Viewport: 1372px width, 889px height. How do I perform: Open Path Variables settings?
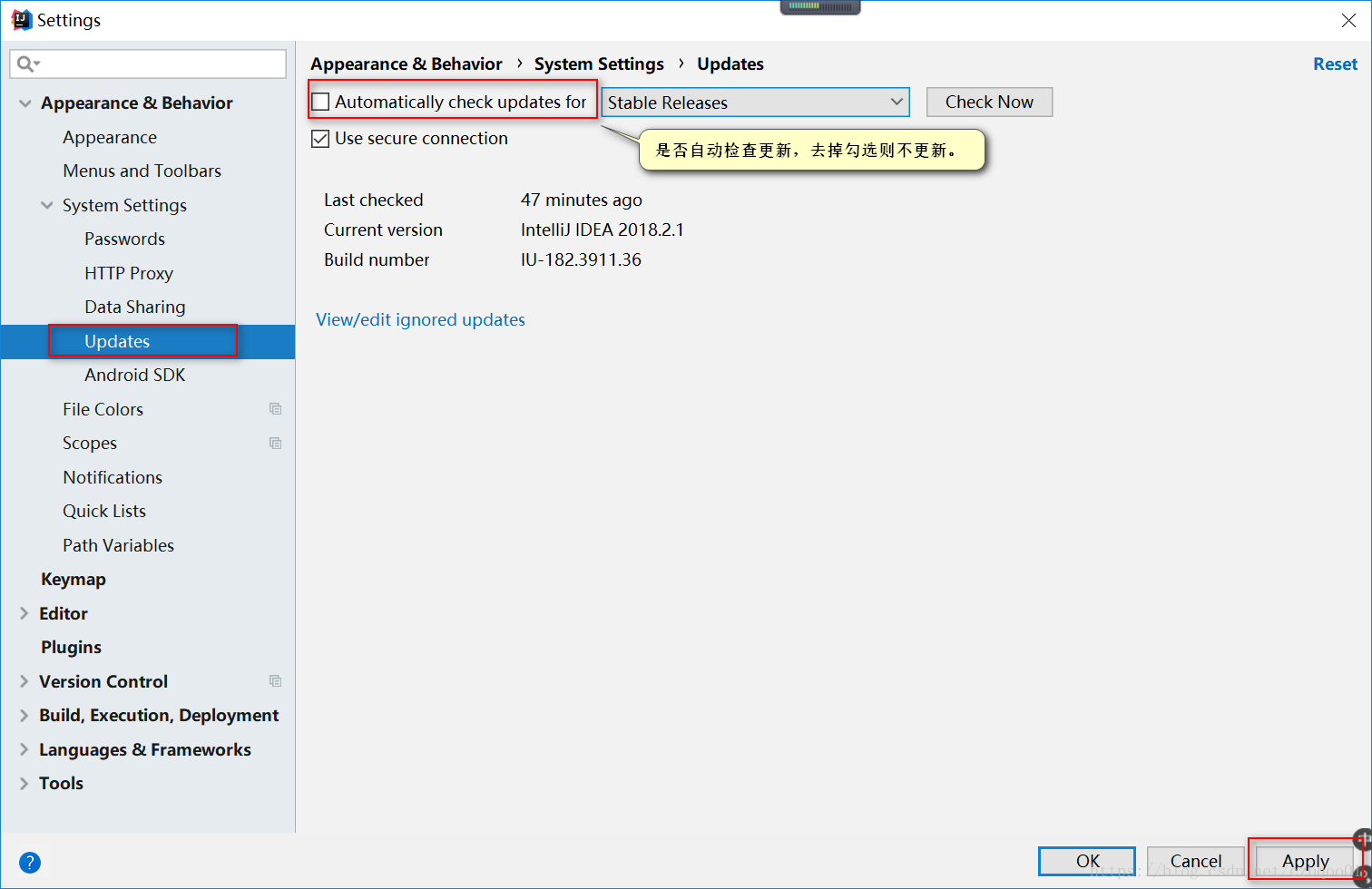[118, 546]
